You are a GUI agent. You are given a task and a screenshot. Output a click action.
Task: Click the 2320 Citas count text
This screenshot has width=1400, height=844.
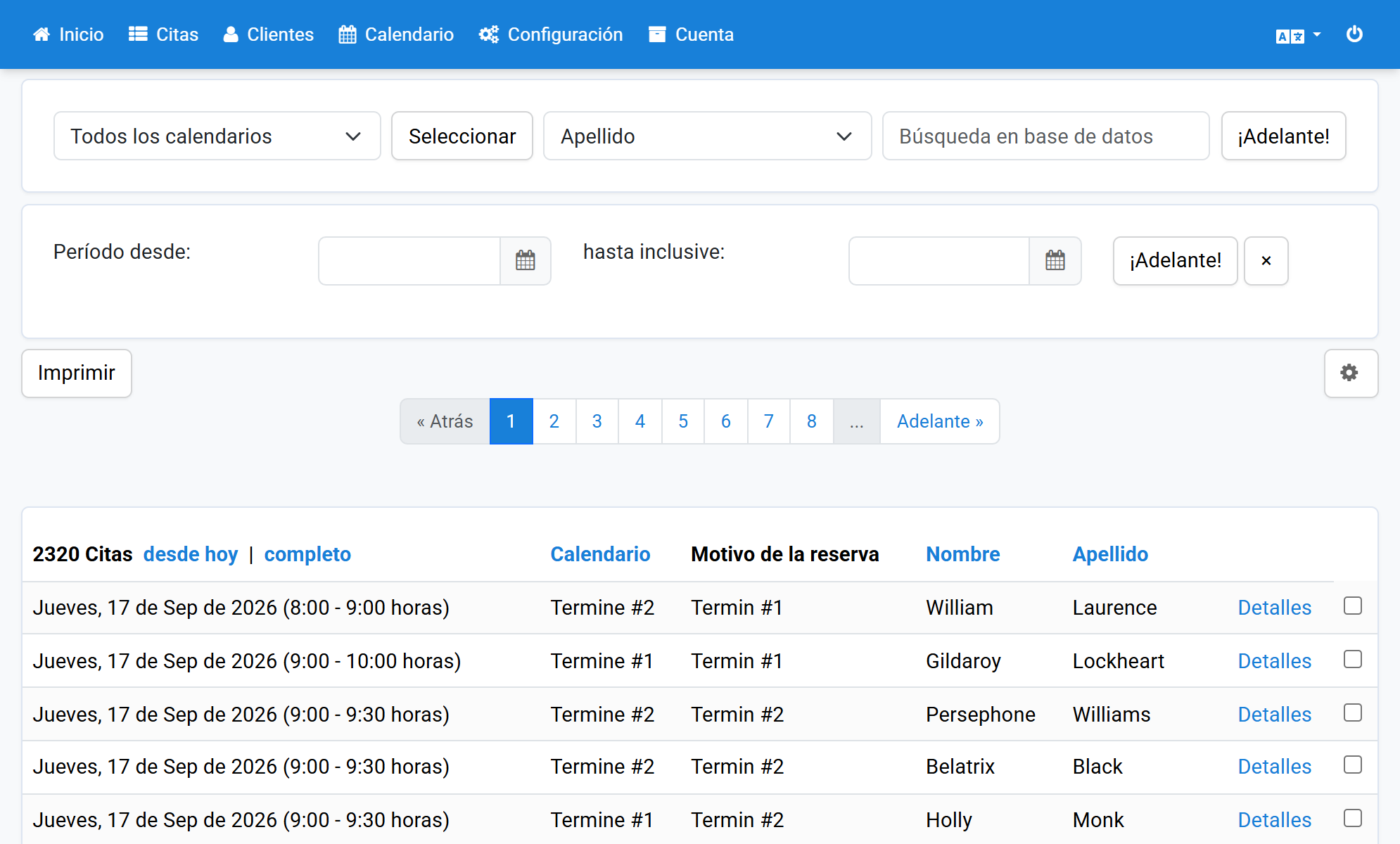click(83, 554)
